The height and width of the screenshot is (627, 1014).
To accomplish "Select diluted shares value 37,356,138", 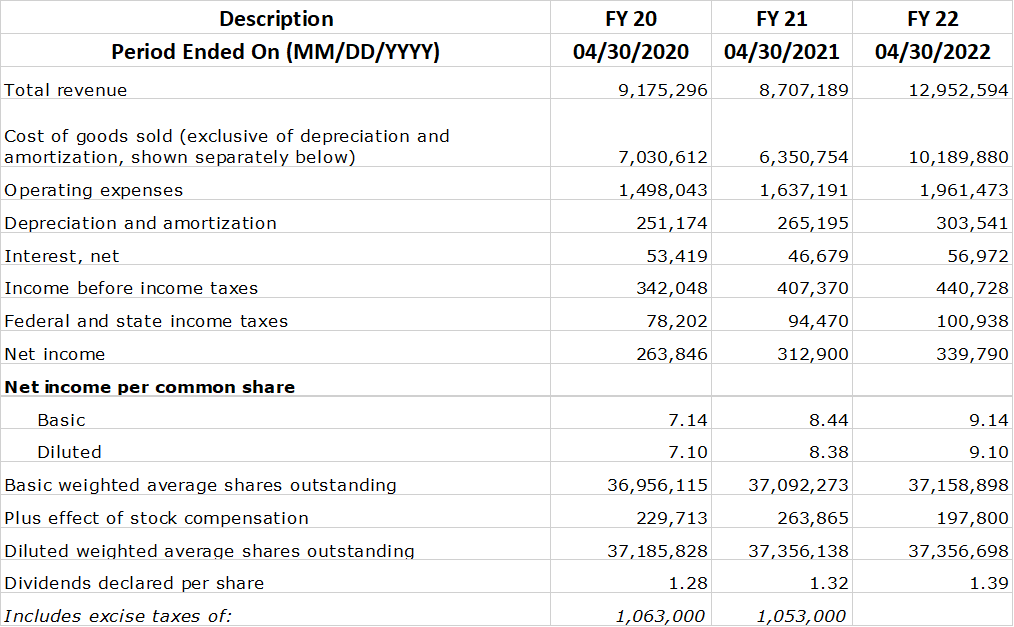I will tap(799, 551).
